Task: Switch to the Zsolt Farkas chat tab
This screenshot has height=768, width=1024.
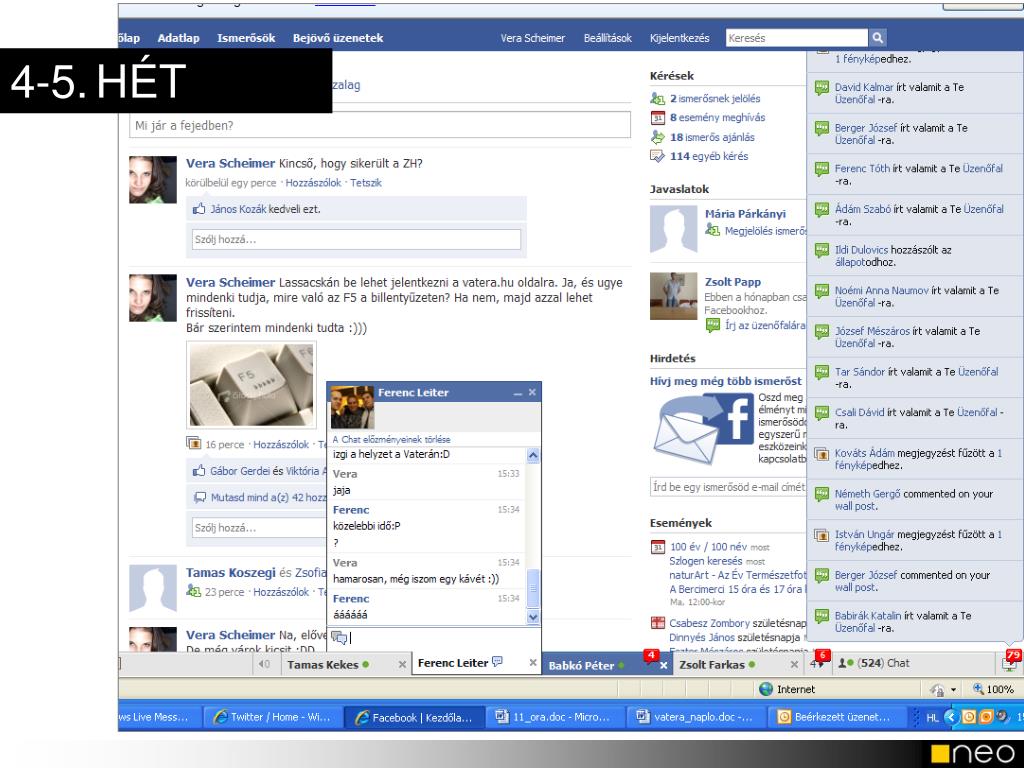Action: click(x=712, y=665)
